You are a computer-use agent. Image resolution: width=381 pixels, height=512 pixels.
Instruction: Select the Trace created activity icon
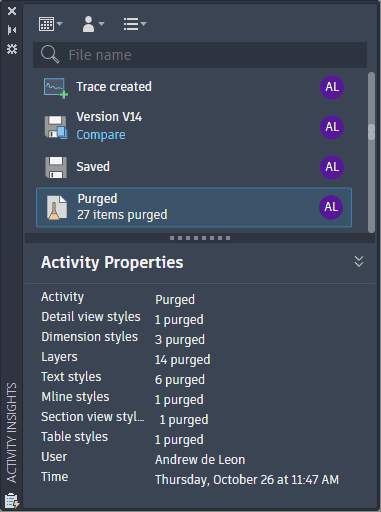[x=56, y=88]
